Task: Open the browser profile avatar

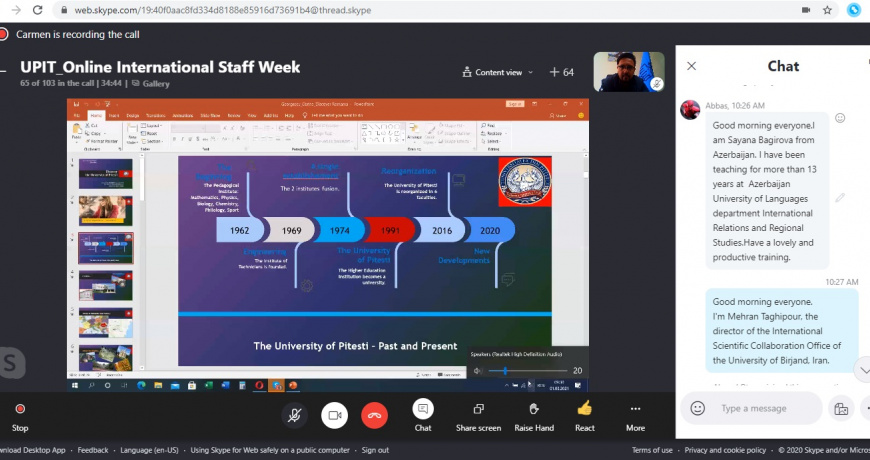Action: (854, 10)
